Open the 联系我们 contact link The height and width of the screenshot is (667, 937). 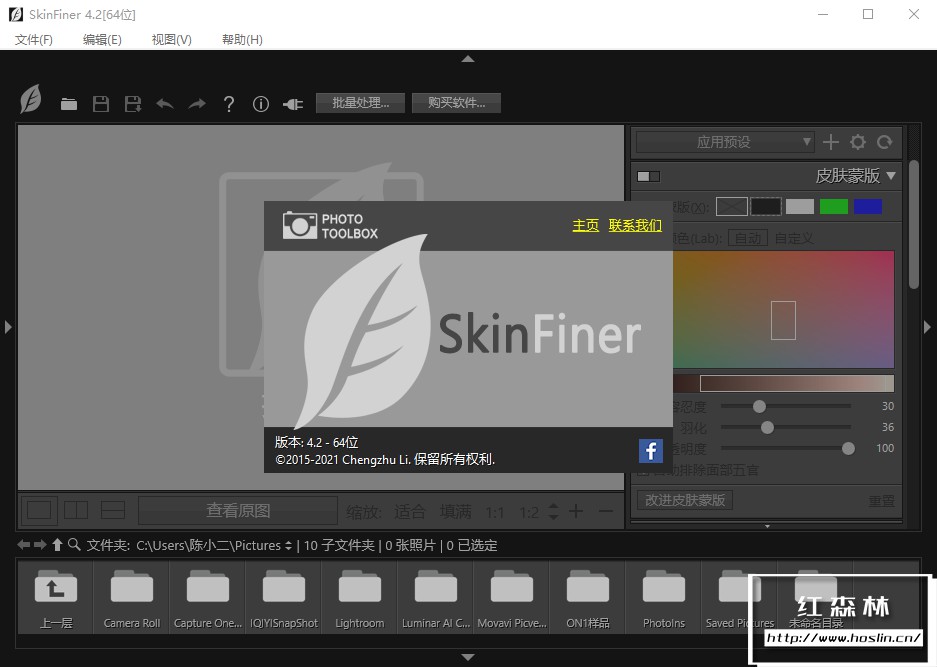click(635, 225)
